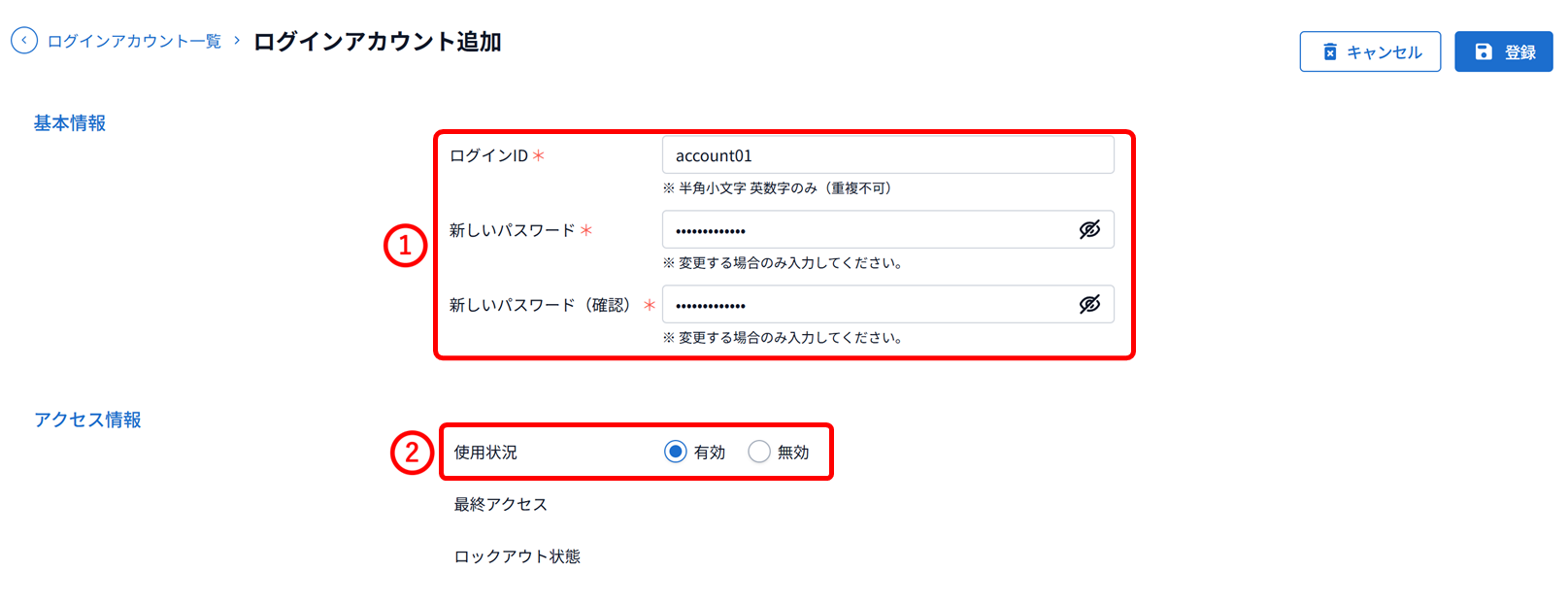Focus the ログインID input field

click(887, 155)
